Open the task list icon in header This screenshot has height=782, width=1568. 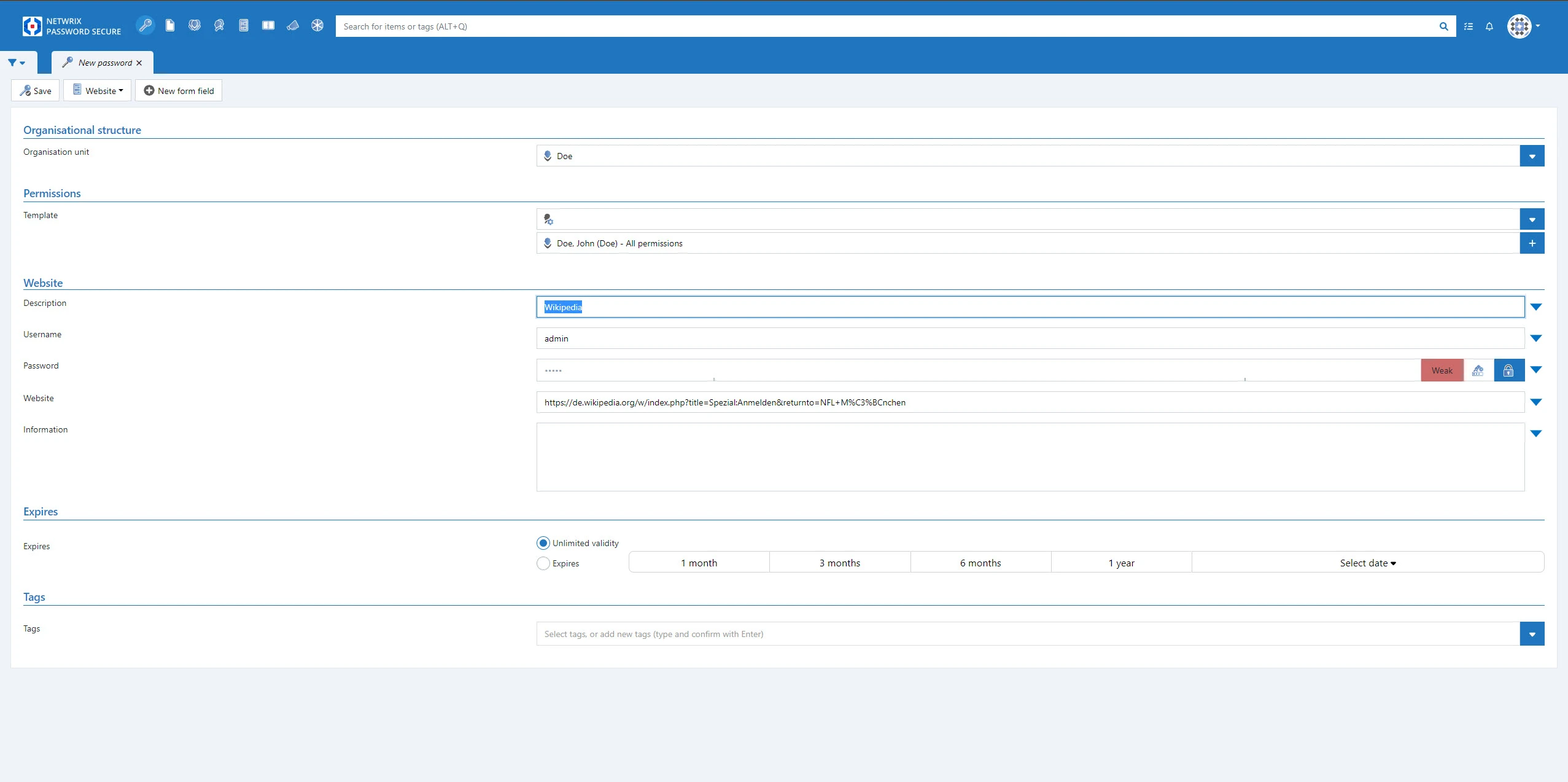(x=1469, y=26)
